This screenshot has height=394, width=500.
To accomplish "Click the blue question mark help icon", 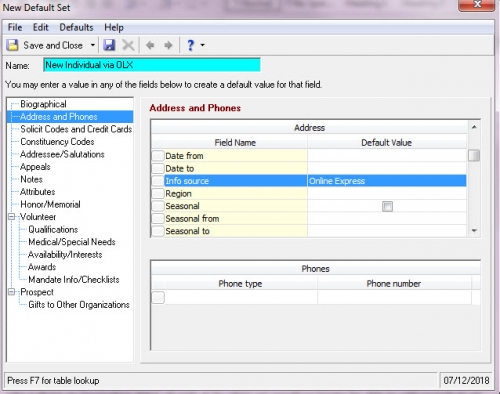I will click(x=190, y=45).
